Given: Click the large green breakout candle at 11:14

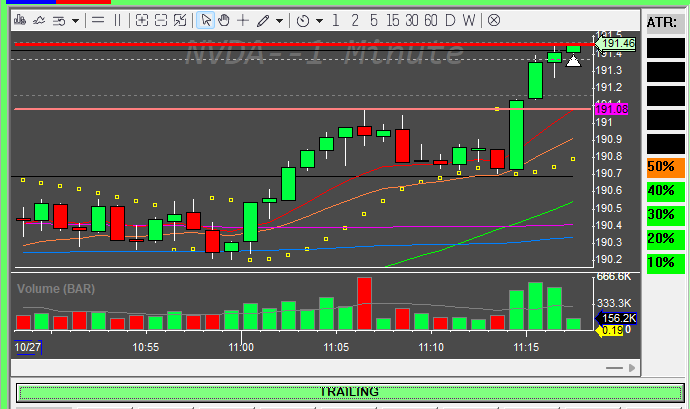Looking at the screenshot, I should tap(517, 135).
